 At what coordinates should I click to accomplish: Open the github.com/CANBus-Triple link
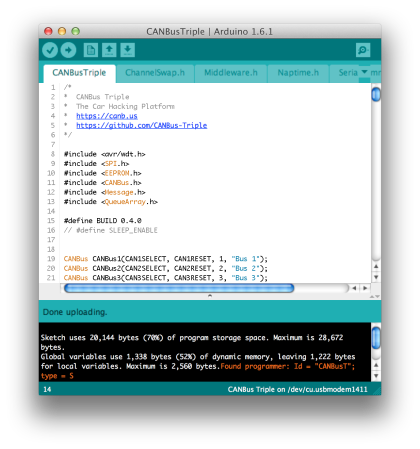pyautogui.click(x=142, y=125)
